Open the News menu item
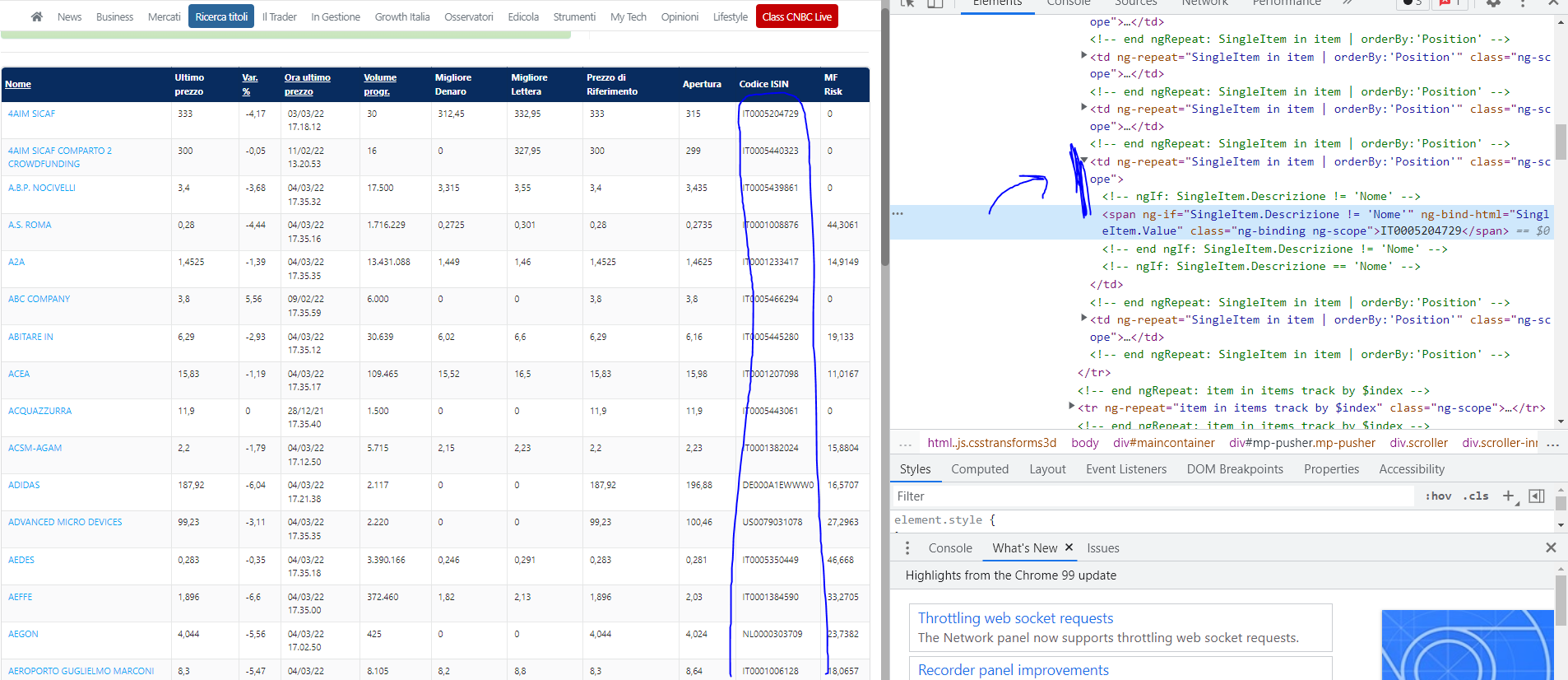 (69, 16)
